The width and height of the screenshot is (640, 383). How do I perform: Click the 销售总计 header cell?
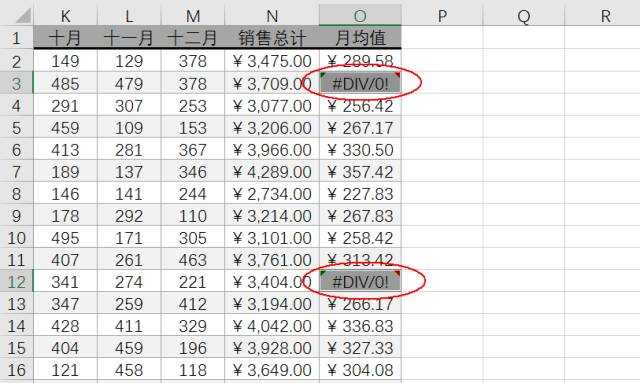[272, 38]
